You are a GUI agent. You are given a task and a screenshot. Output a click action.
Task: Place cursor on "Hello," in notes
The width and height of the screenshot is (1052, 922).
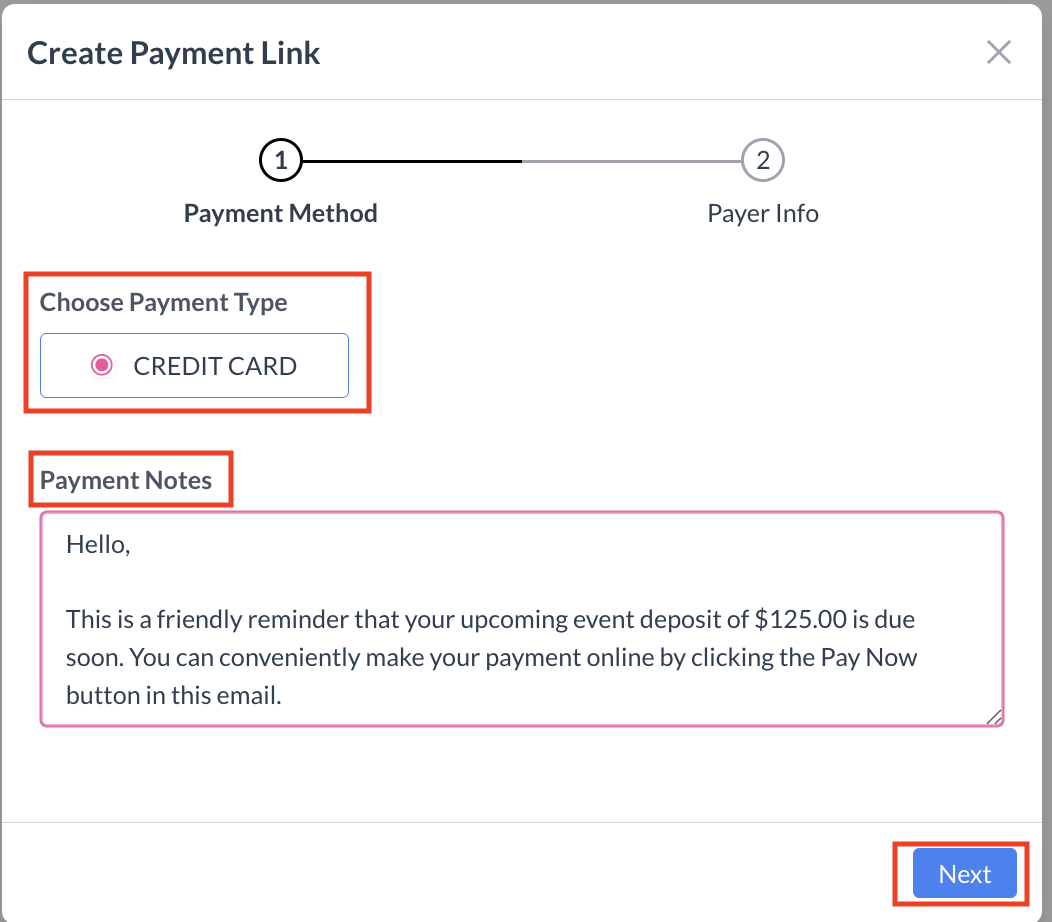tap(98, 545)
